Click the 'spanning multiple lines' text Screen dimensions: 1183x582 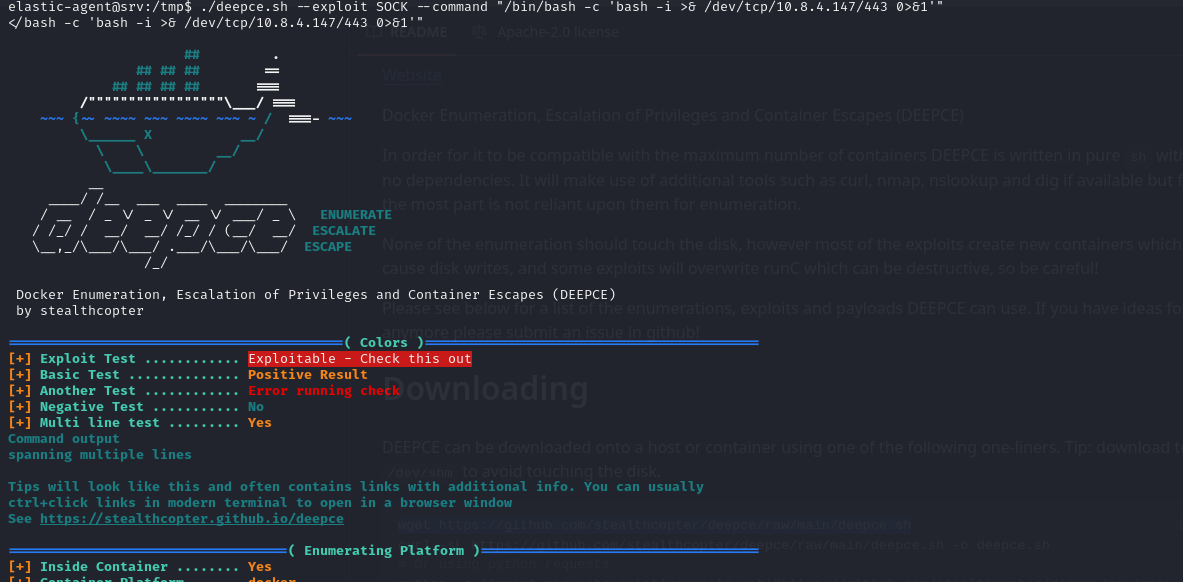tap(100, 454)
